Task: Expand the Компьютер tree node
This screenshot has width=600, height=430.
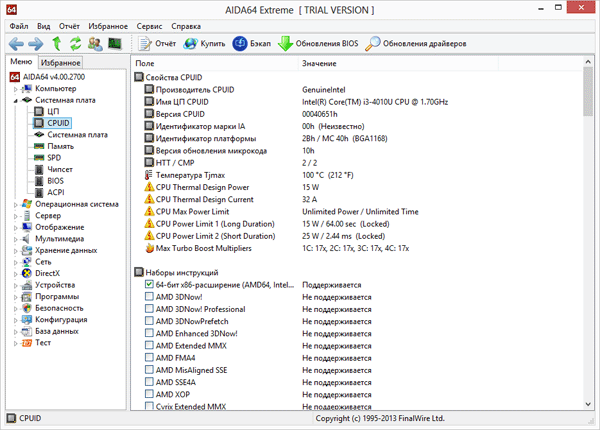Action: point(16,89)
